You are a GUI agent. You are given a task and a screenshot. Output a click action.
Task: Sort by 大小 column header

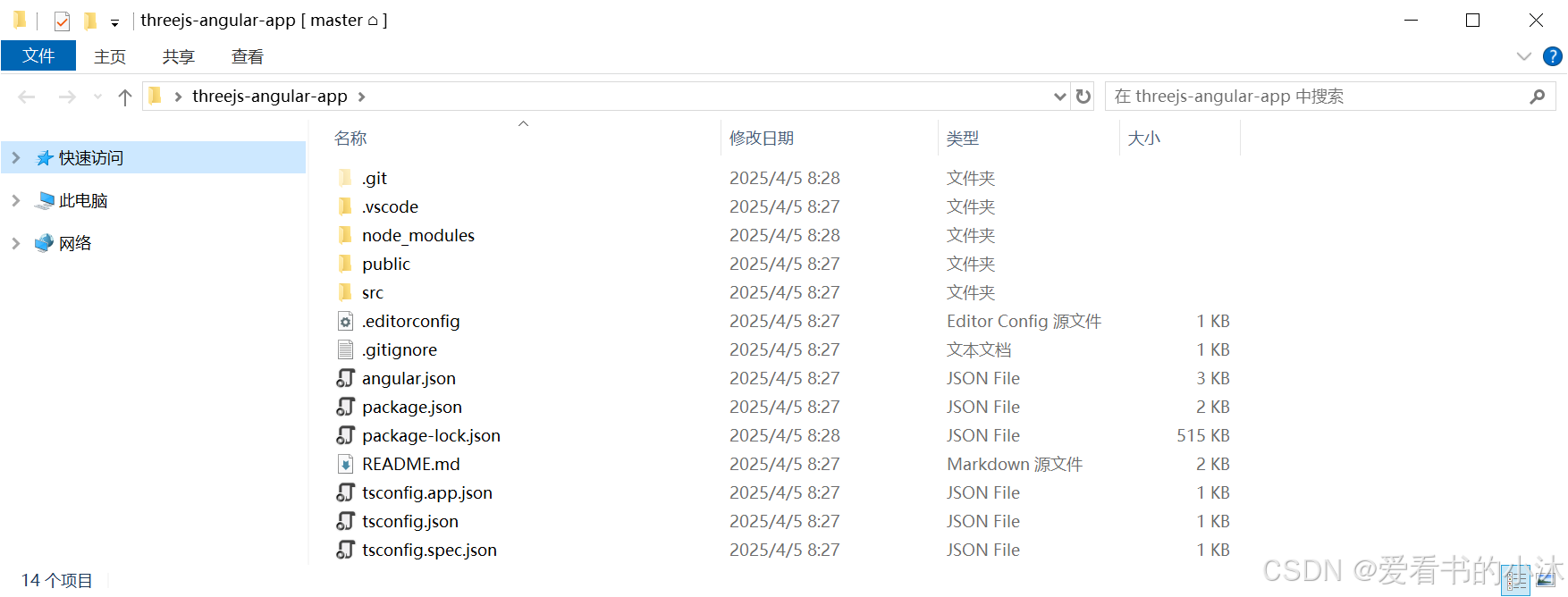(x=1144, y=139)
